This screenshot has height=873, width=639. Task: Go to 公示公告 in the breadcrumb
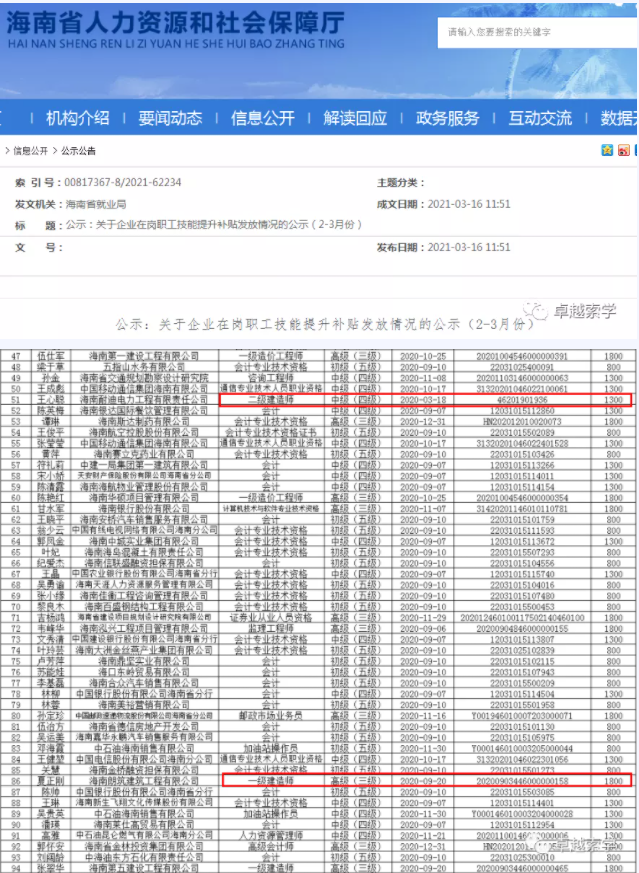coord(78,151)
